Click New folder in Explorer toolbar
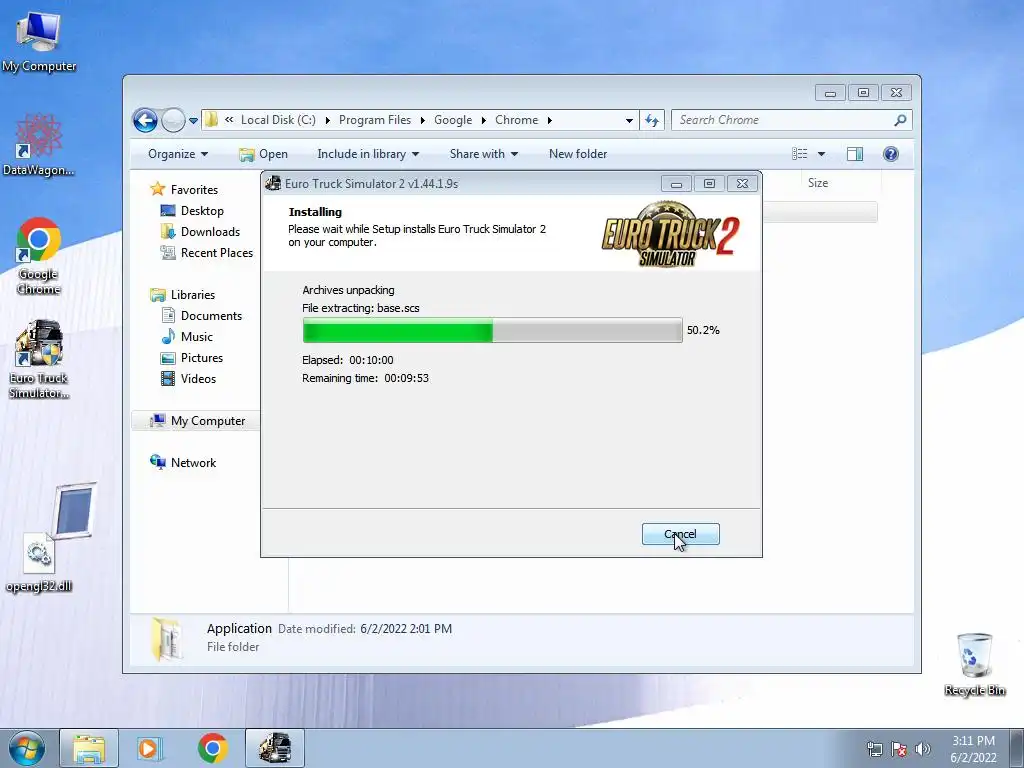Screen dimensions: 1024x768 click(578, 154)
